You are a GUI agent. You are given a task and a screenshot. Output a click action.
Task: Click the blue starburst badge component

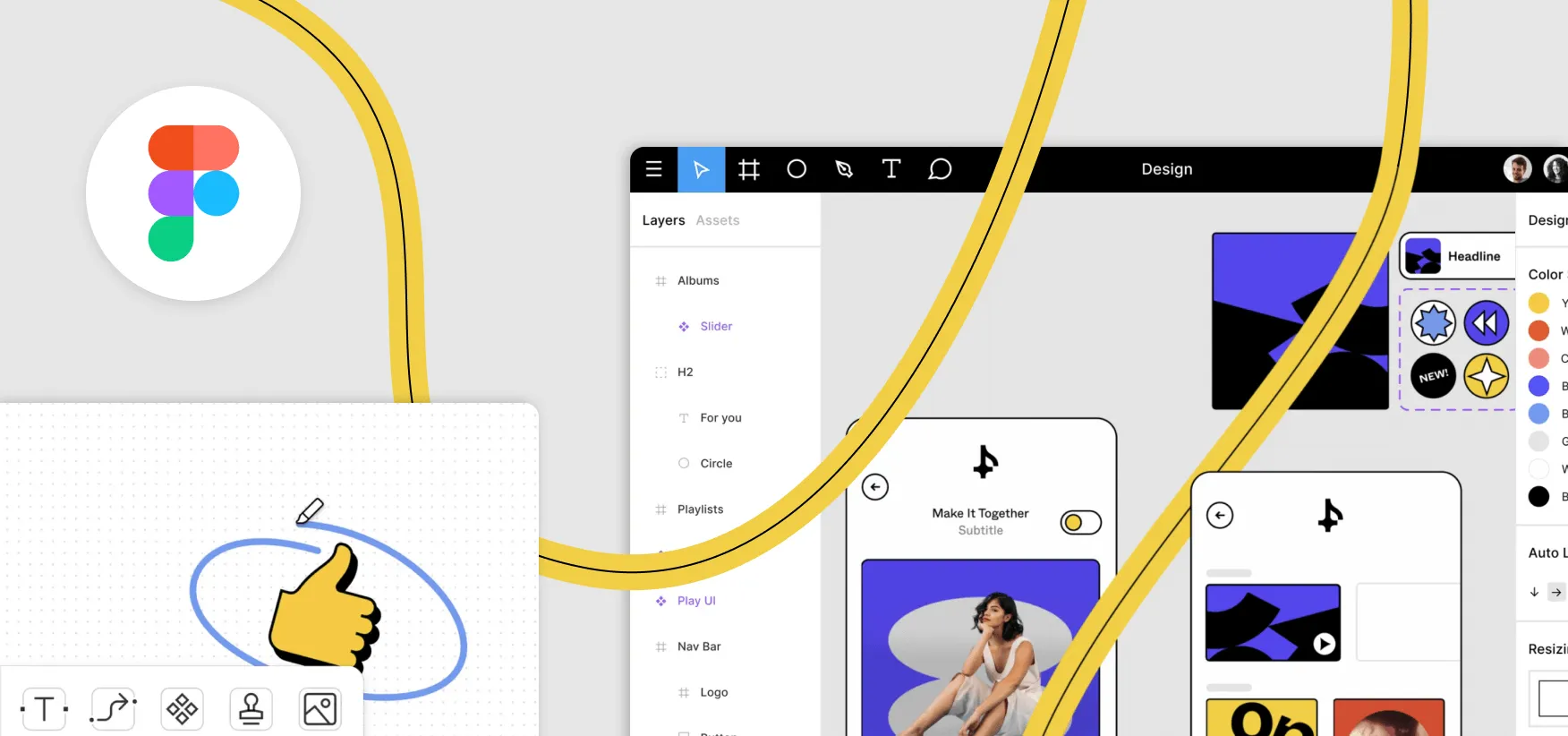(1434, 323)
